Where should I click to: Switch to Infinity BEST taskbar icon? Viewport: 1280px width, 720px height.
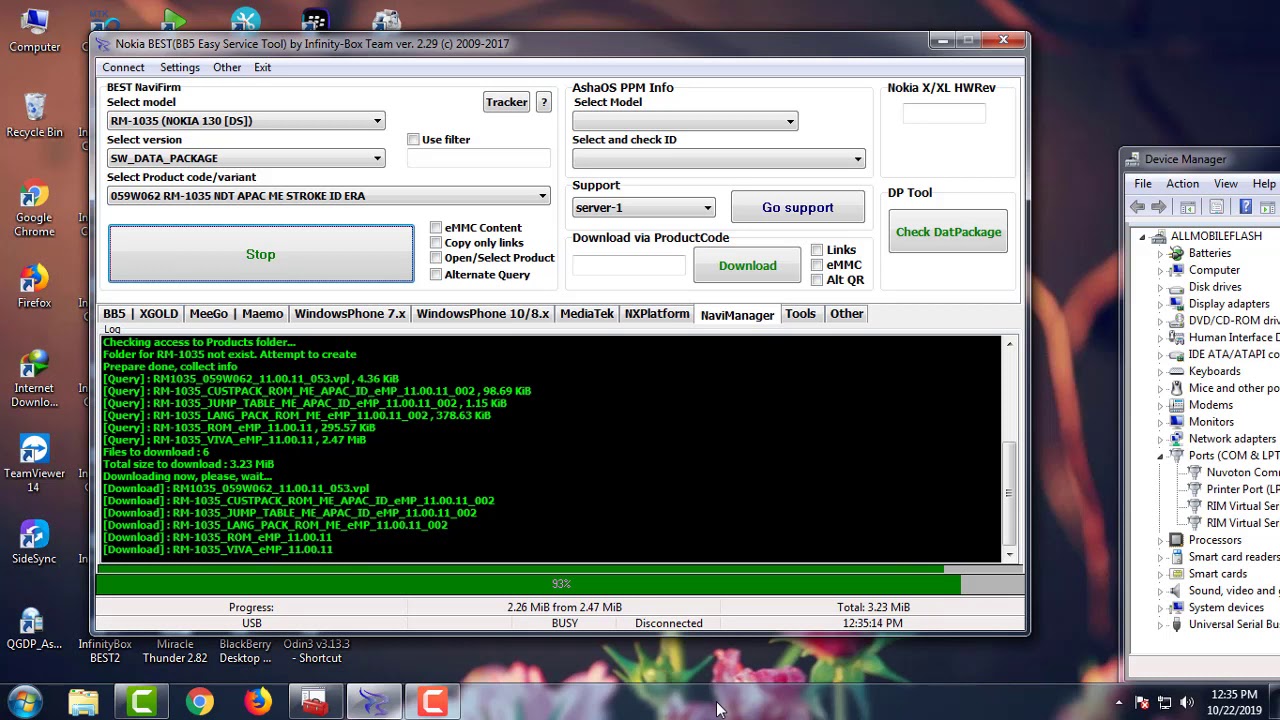point(374,702)
